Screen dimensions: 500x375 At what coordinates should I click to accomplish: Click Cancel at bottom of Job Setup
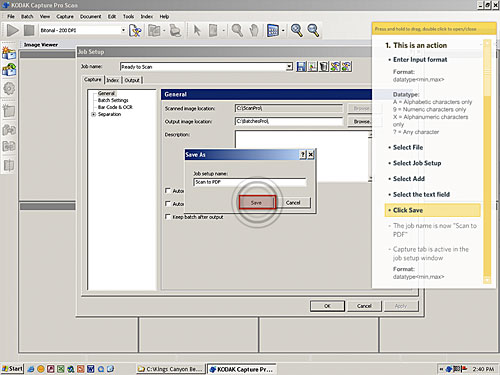coord(364,306)
